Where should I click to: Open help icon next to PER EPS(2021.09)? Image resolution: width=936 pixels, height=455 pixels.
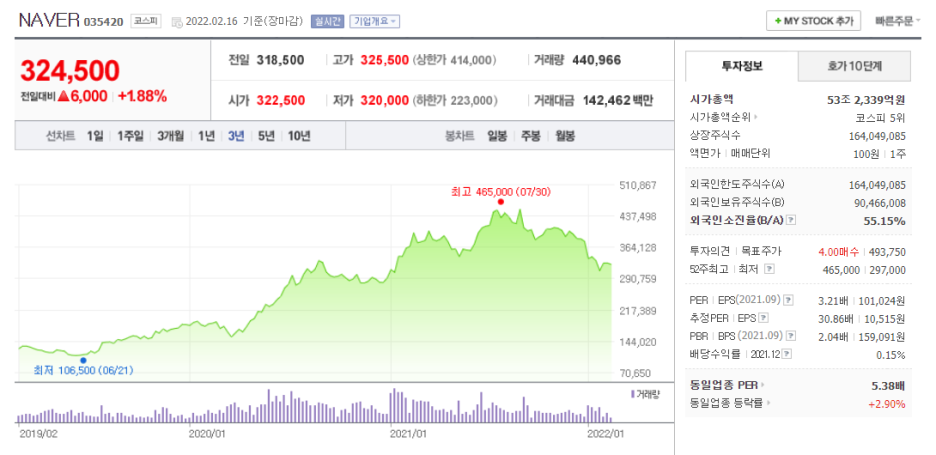click(789, 300)
